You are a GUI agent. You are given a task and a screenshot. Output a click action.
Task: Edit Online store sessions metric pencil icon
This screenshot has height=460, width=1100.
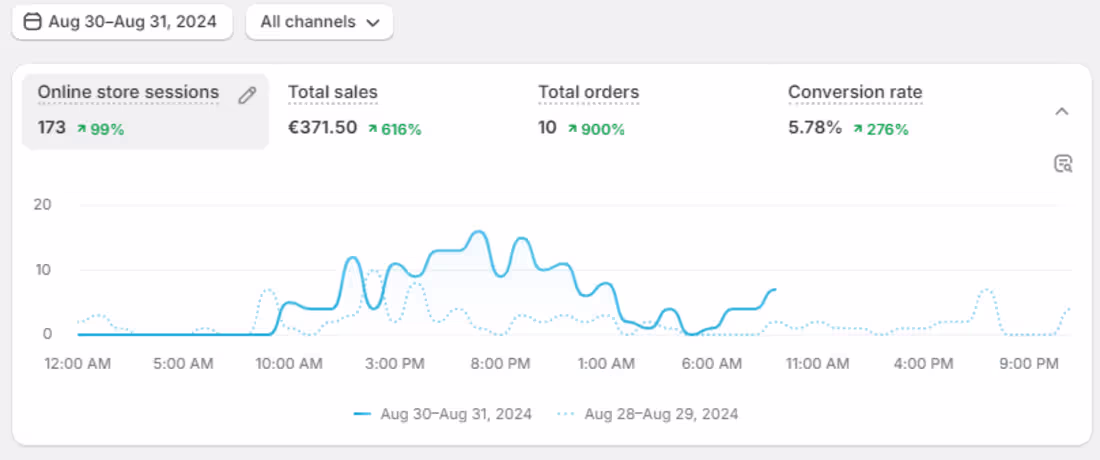(x=247, y=95)
